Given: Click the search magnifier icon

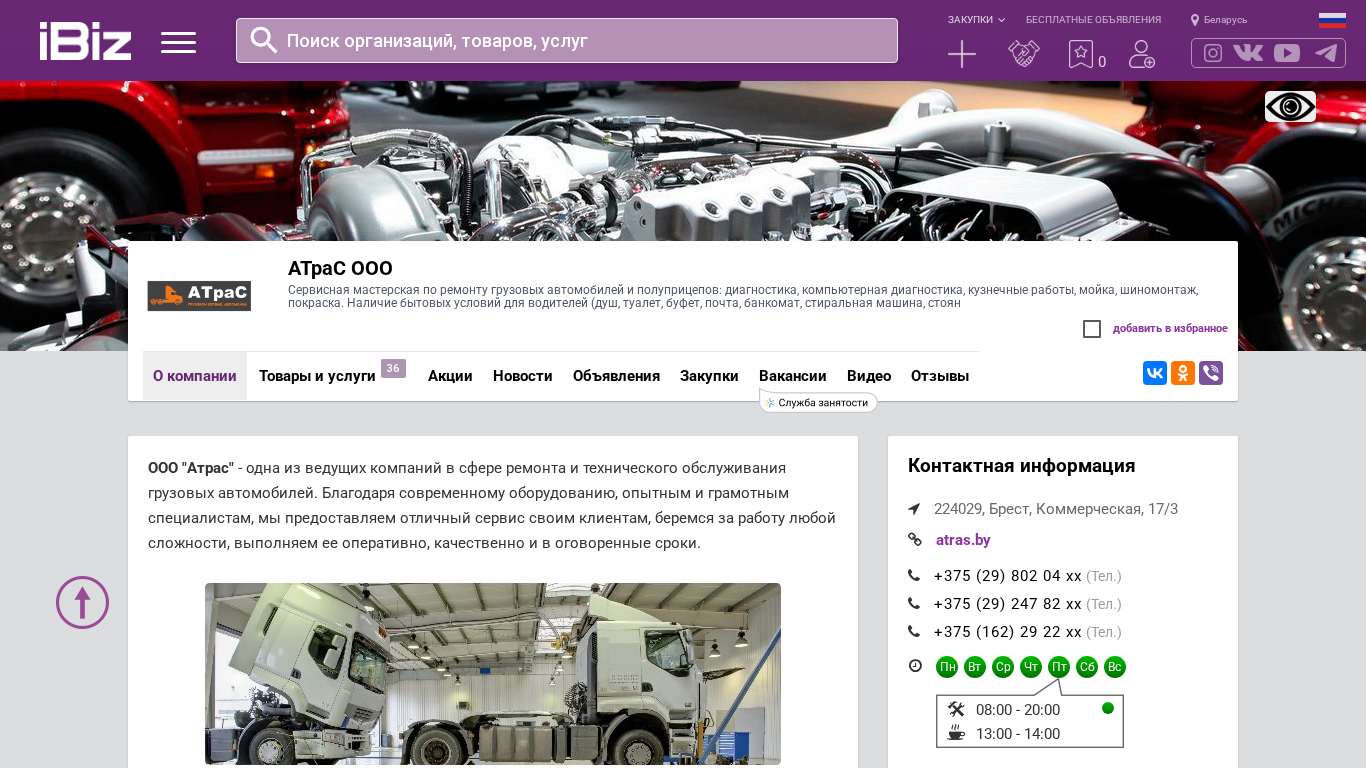Looking at the screenshot, I should (264, 40).
